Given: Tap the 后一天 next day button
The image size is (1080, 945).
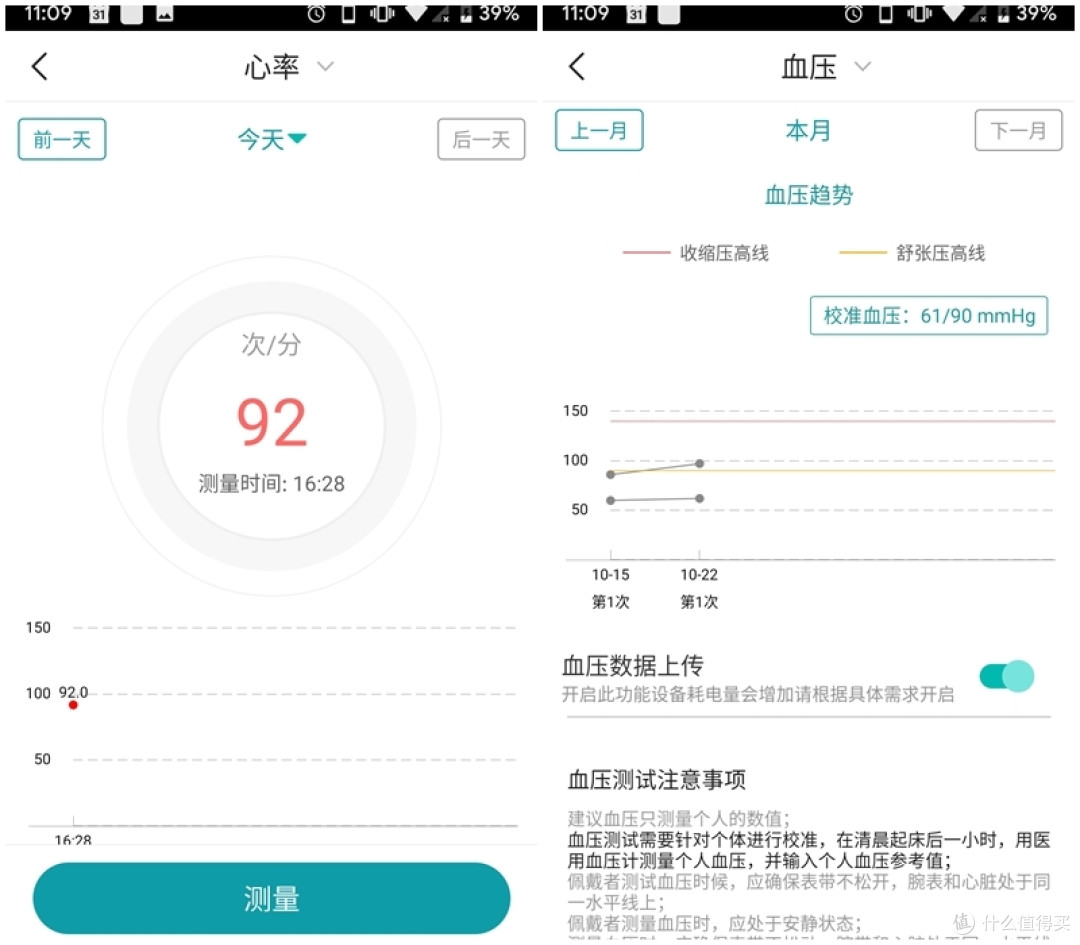Looking at the screenshot, I should [x=481, y=139].
